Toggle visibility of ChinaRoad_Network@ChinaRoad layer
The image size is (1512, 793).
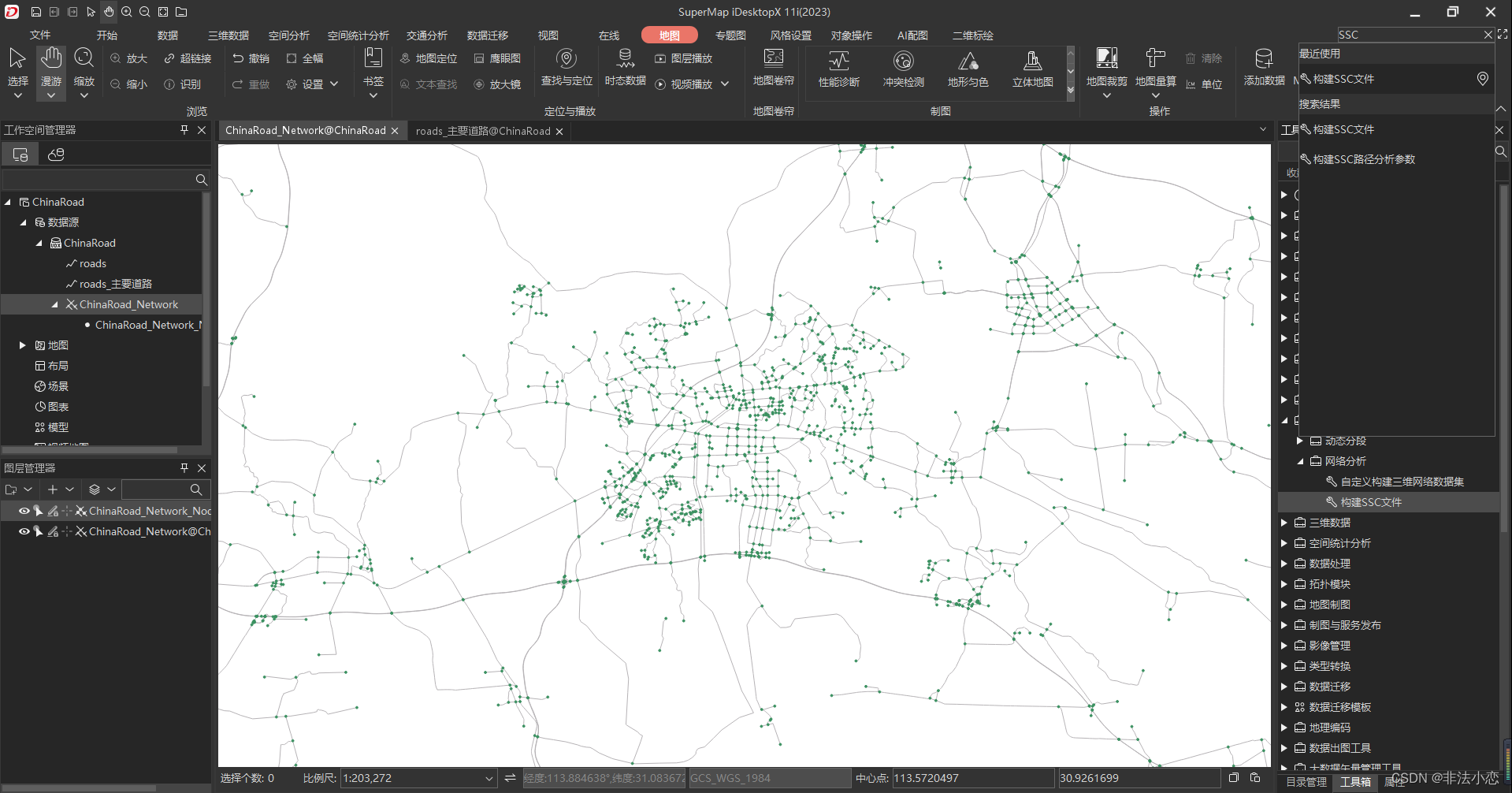[24, 531]
